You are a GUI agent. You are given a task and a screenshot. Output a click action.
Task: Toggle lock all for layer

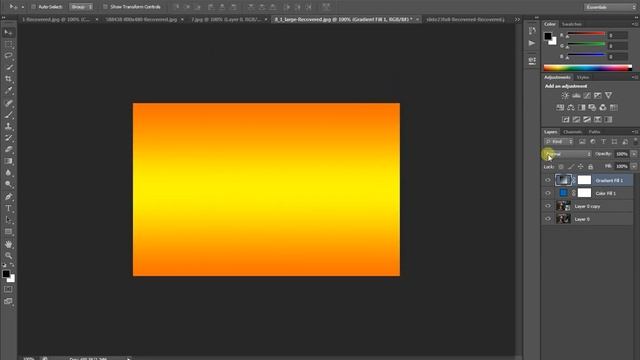(x=590, y=167)
